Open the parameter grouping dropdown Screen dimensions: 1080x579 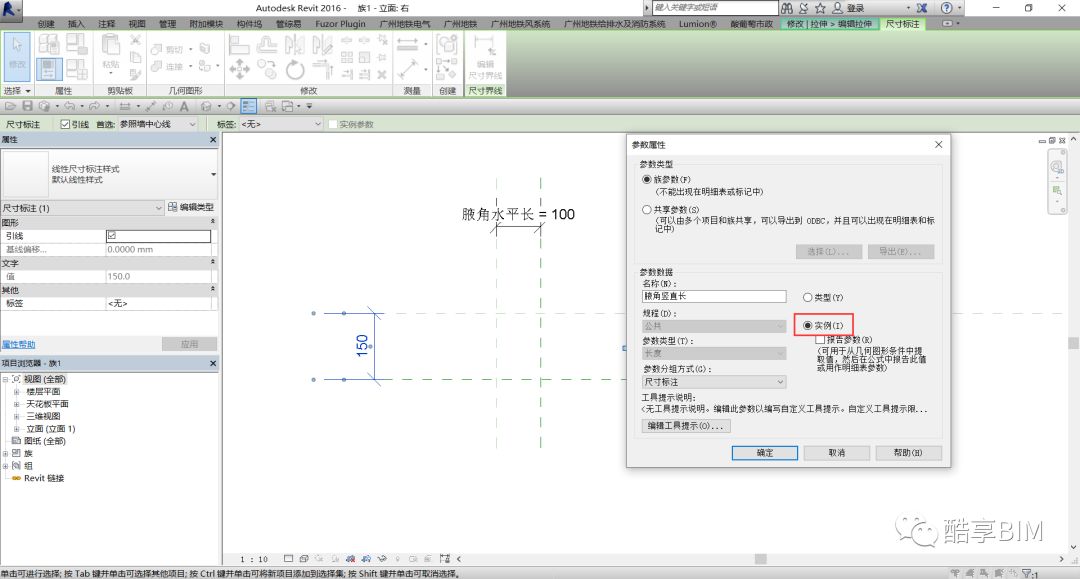pyautogui.click(x=714, y=381)
